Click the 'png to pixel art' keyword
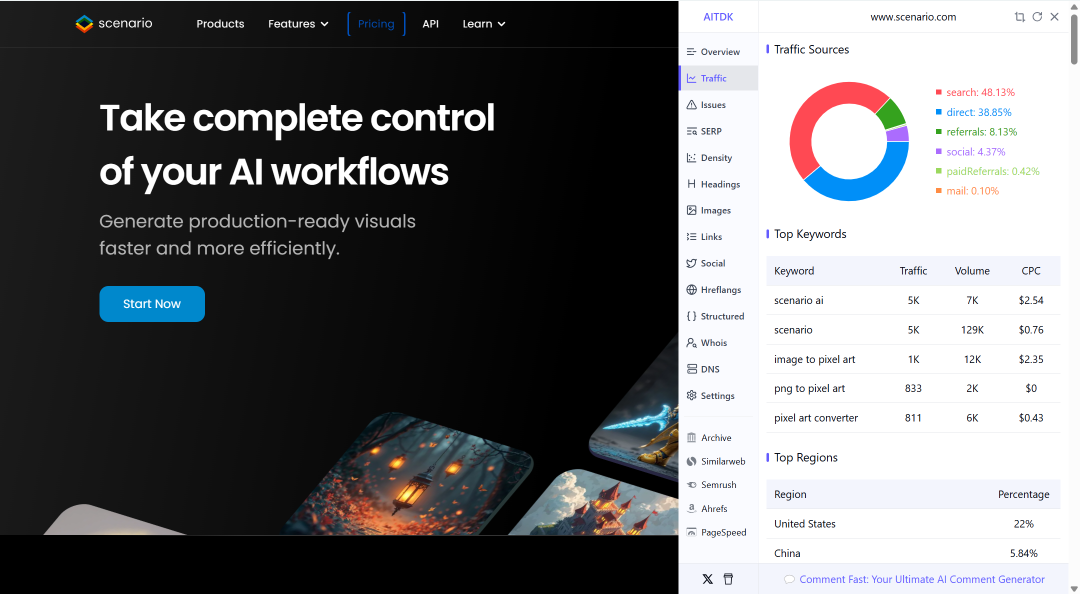Viewport: 1080px width, 594px height. tap(809, 389)
